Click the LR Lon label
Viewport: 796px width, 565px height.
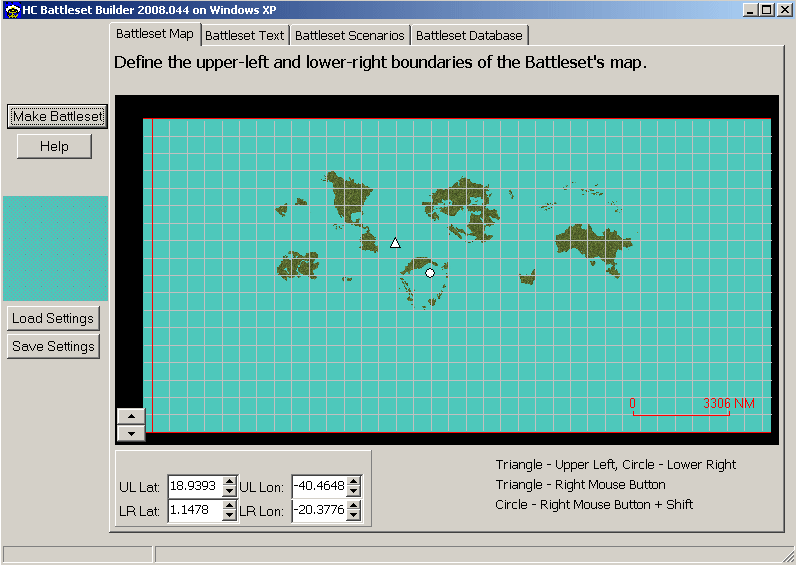coord(261,511)
